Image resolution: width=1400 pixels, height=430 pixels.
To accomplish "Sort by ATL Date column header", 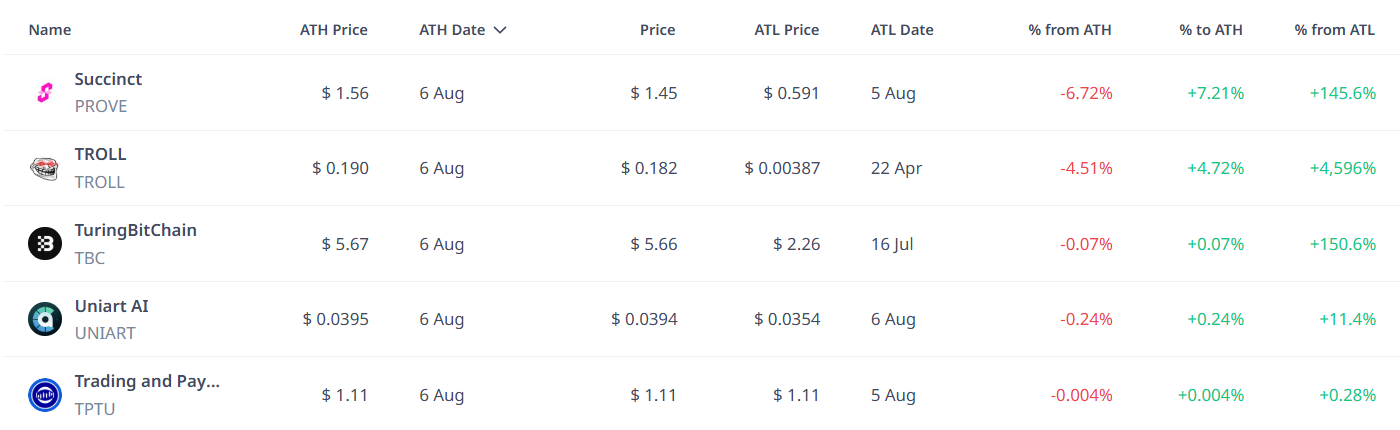I will coord(902,30).
